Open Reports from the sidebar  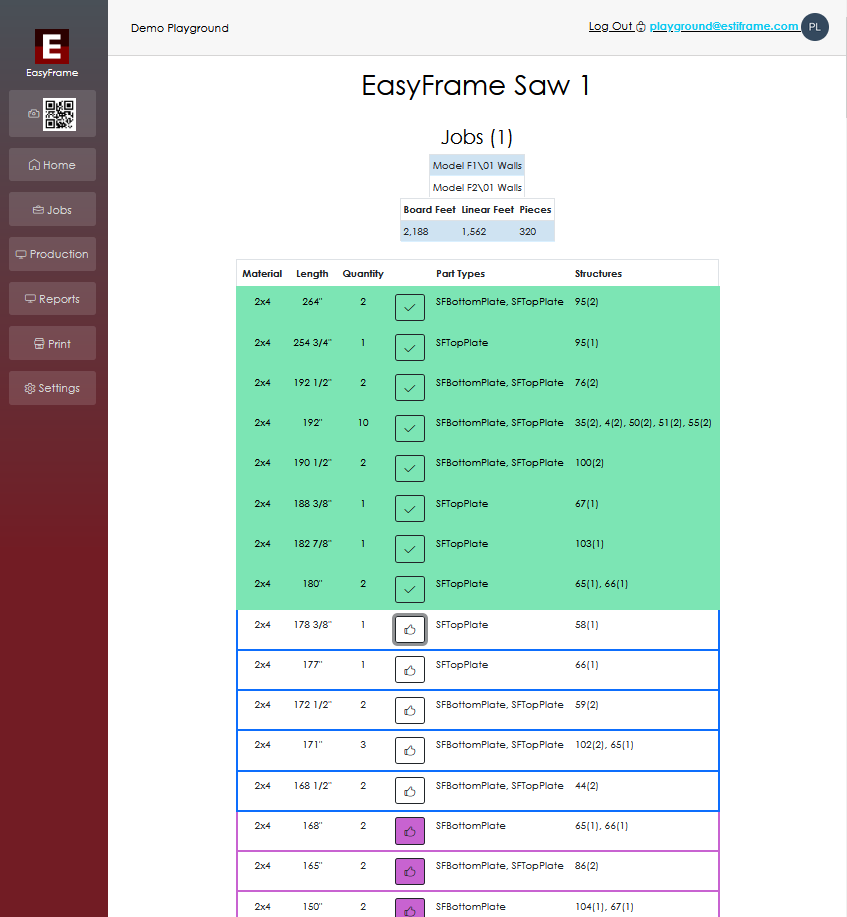tap(52, 298)
